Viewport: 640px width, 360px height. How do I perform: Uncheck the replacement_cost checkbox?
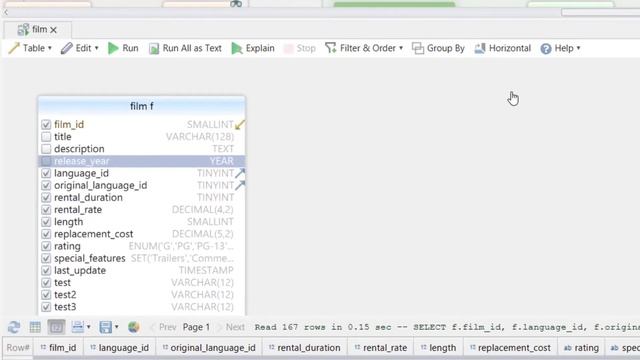46,234
